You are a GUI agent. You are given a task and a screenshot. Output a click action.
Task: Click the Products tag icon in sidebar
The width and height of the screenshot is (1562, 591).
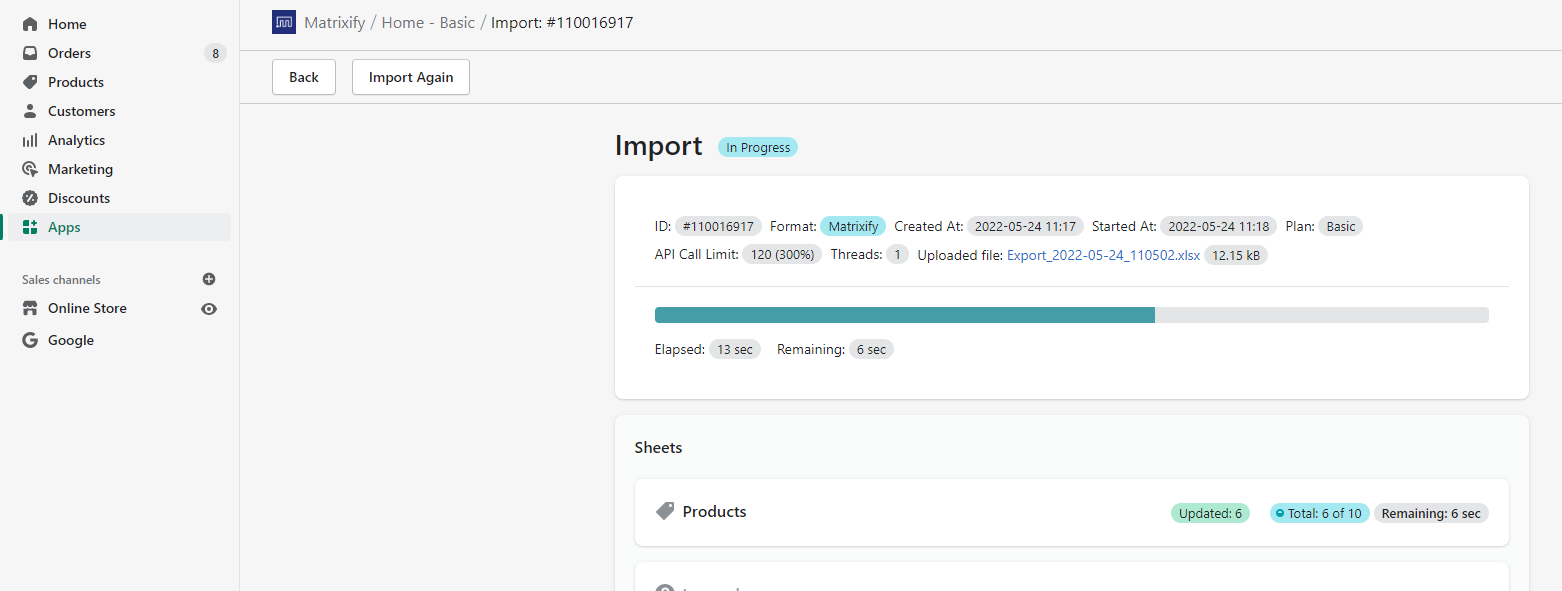(x=30, y=82)
